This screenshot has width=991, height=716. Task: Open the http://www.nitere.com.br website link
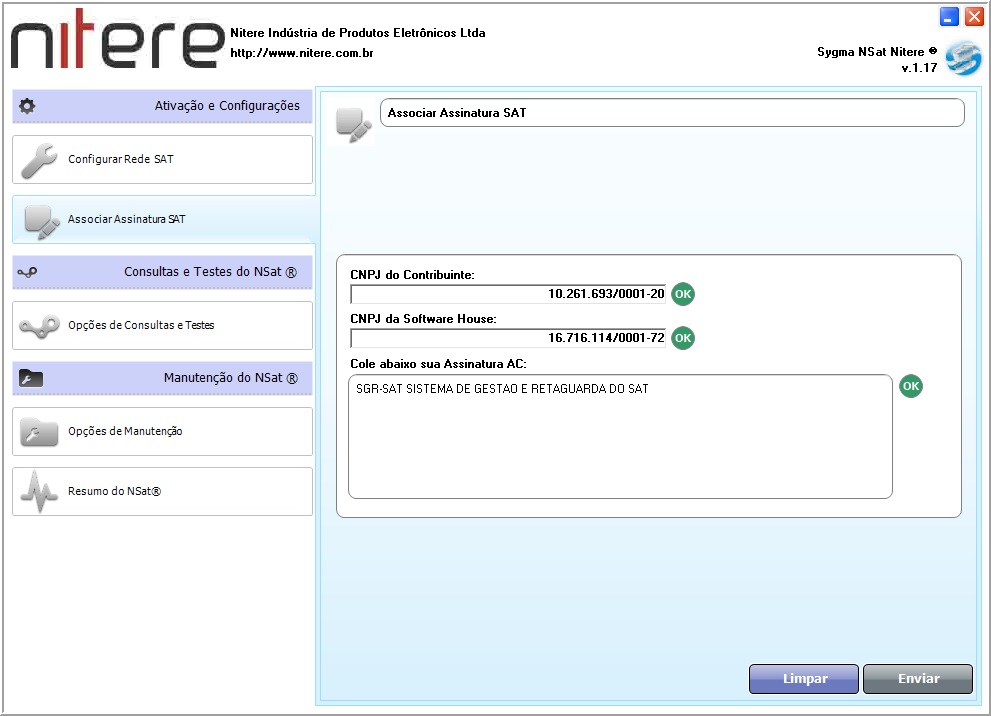click(x=301, y=53)
